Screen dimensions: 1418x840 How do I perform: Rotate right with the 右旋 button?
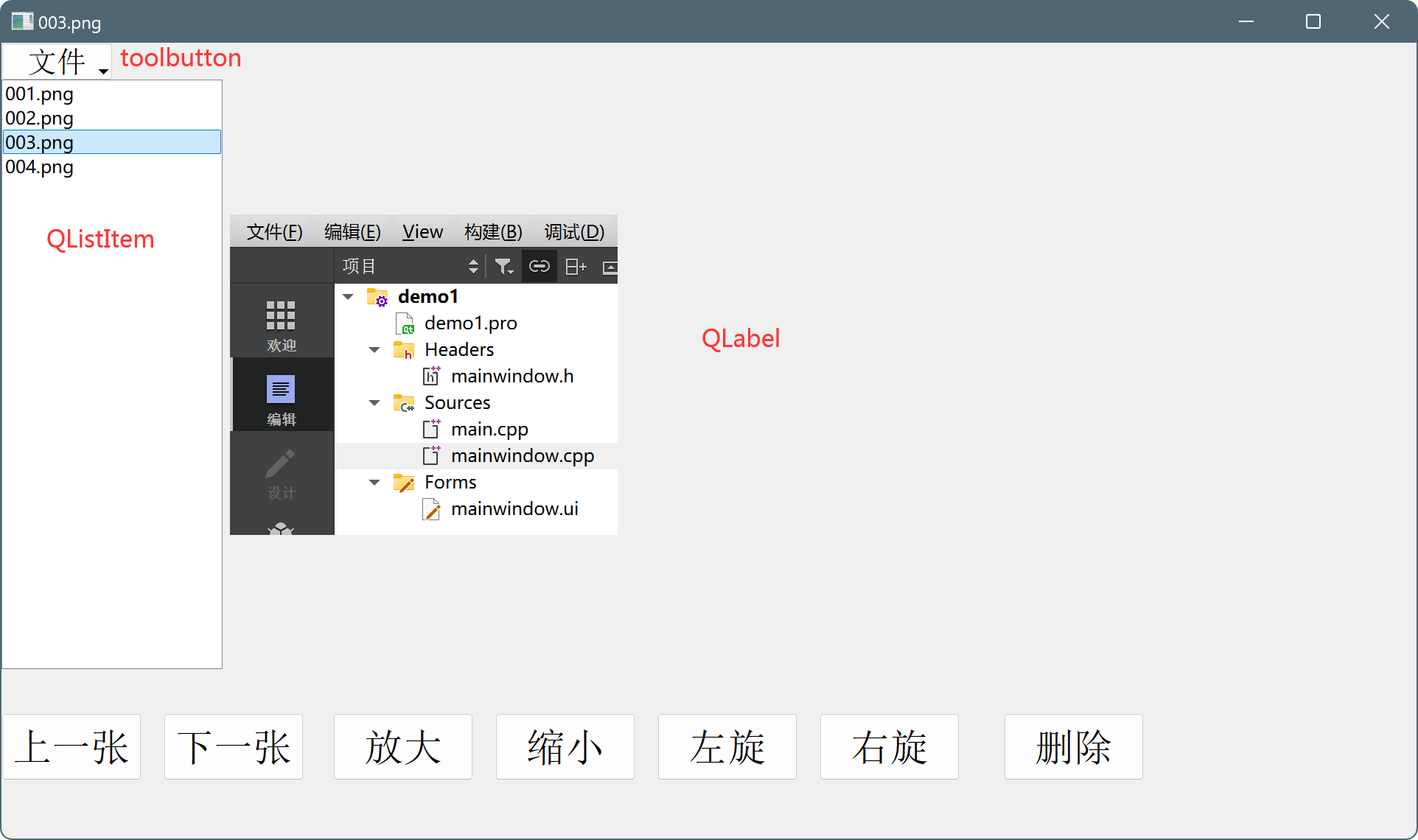890,746
